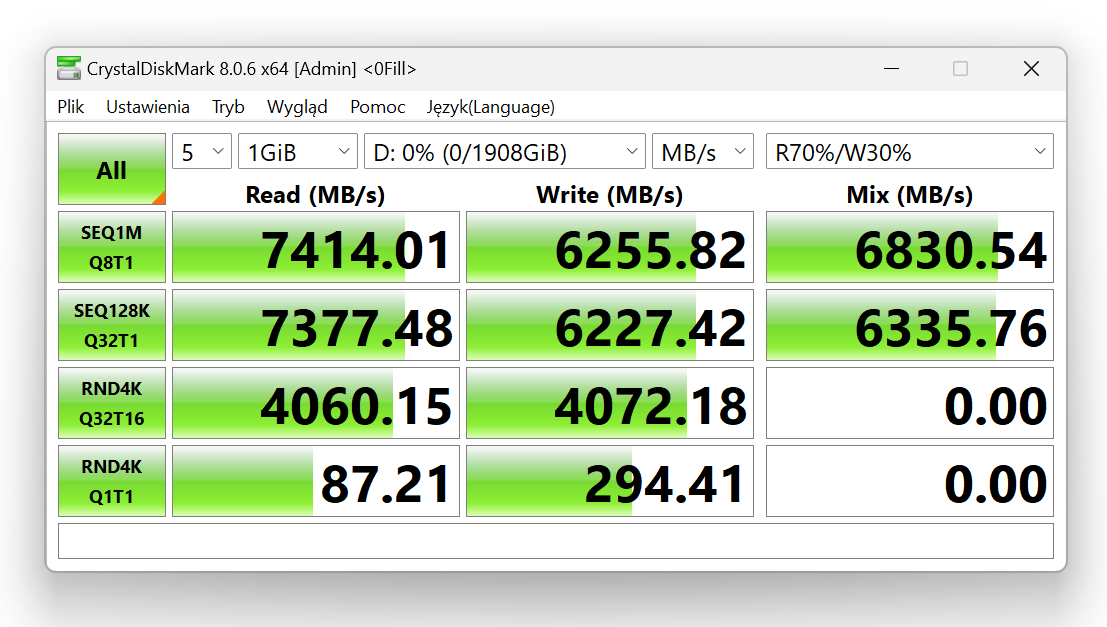Viewport: 1107px width, 627px height.
Task: Open the Pomoc menu
Action: [x=377, y=107]
